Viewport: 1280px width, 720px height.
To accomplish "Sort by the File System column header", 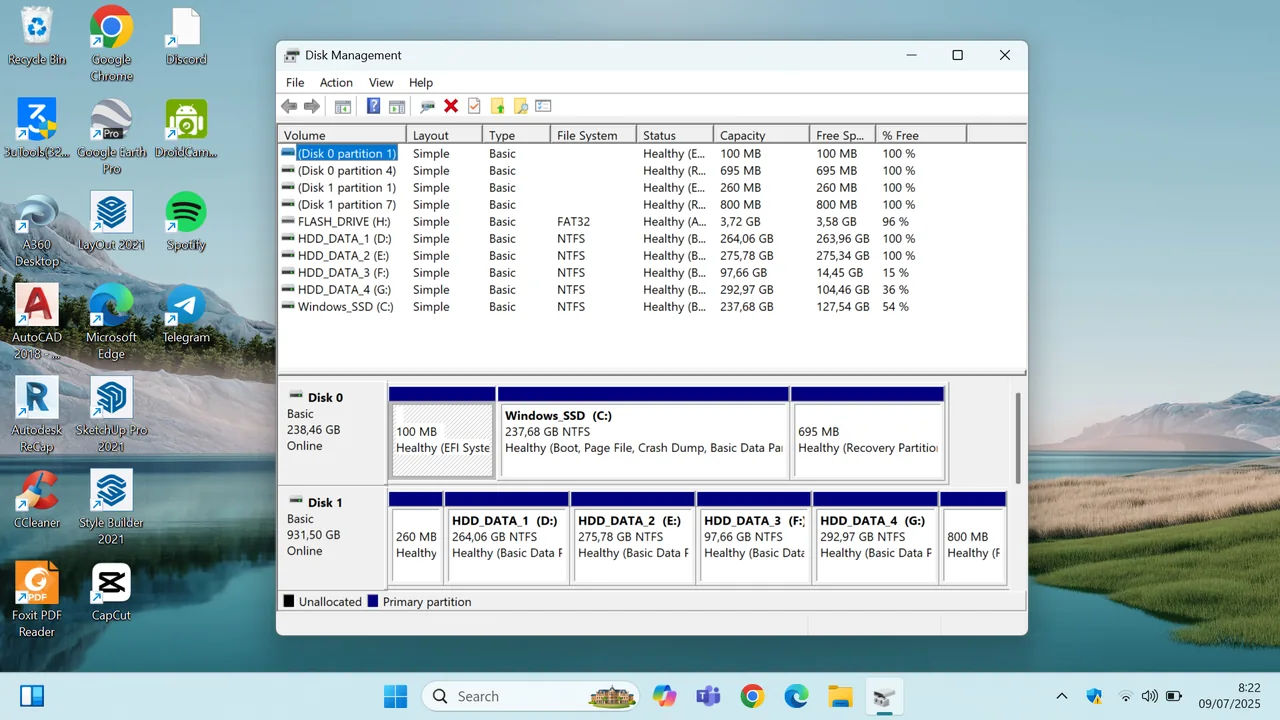I will (593, 135).
